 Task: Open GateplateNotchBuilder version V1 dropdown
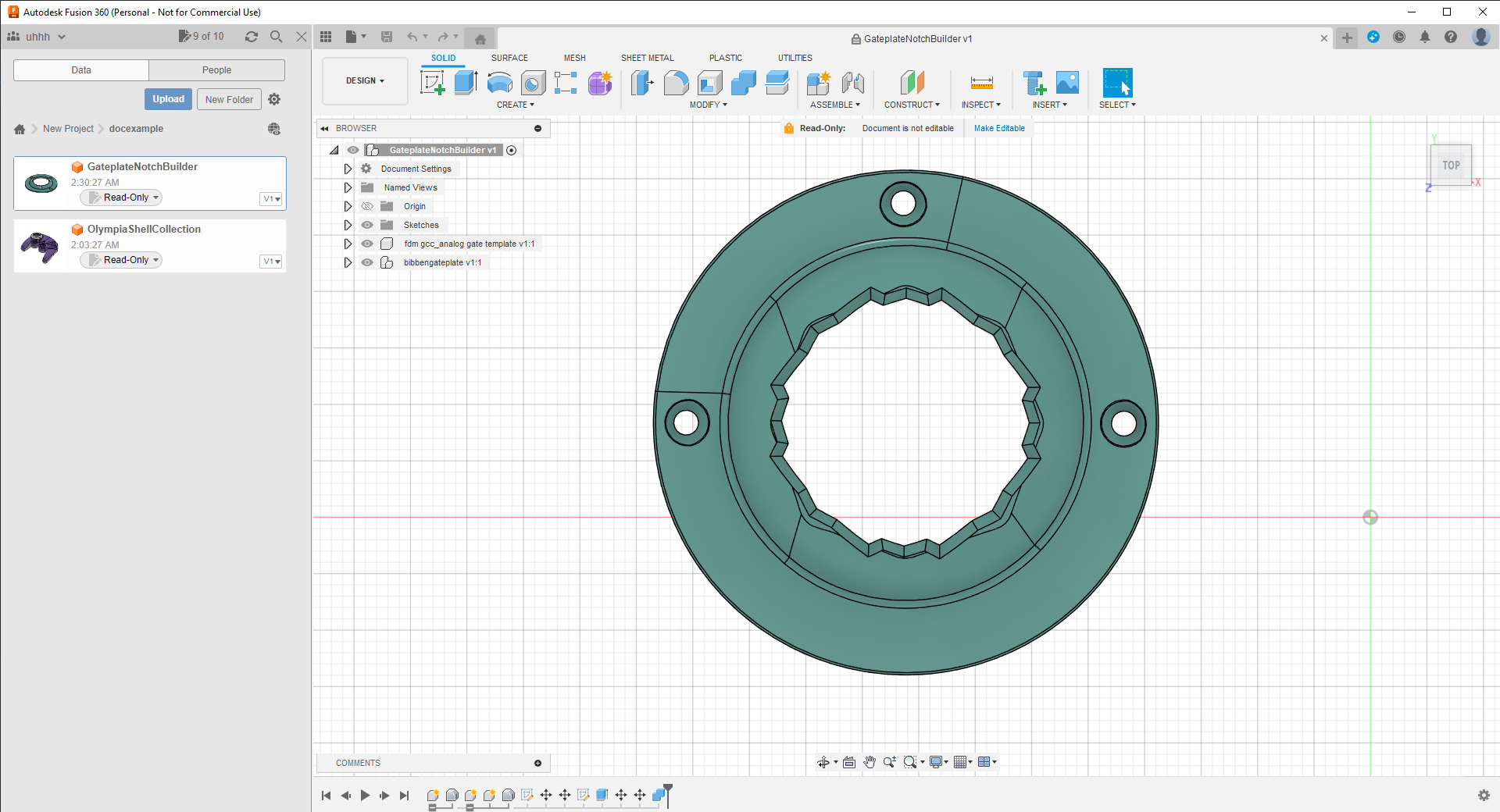tap(271, 199)
